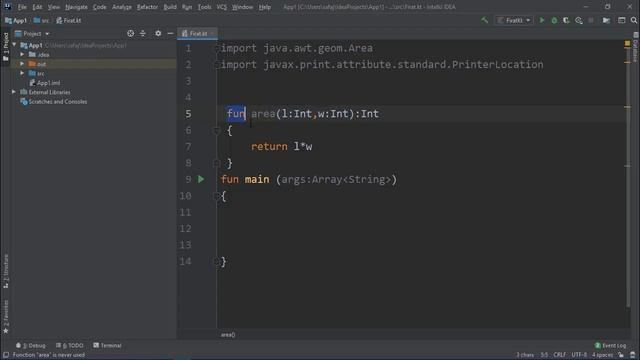Click line number 12 in gutter

[x=185, y=229]
